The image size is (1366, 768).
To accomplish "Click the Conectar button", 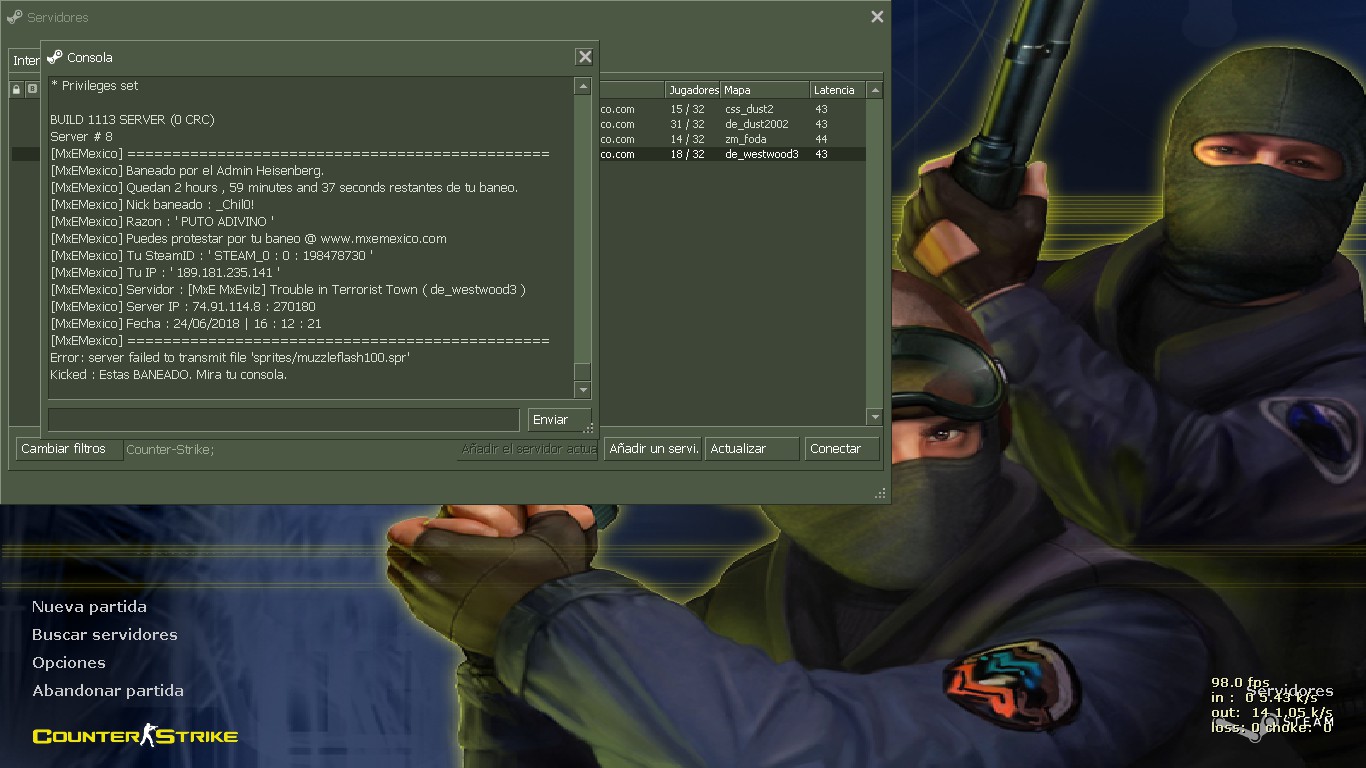I will pos(842,449).
